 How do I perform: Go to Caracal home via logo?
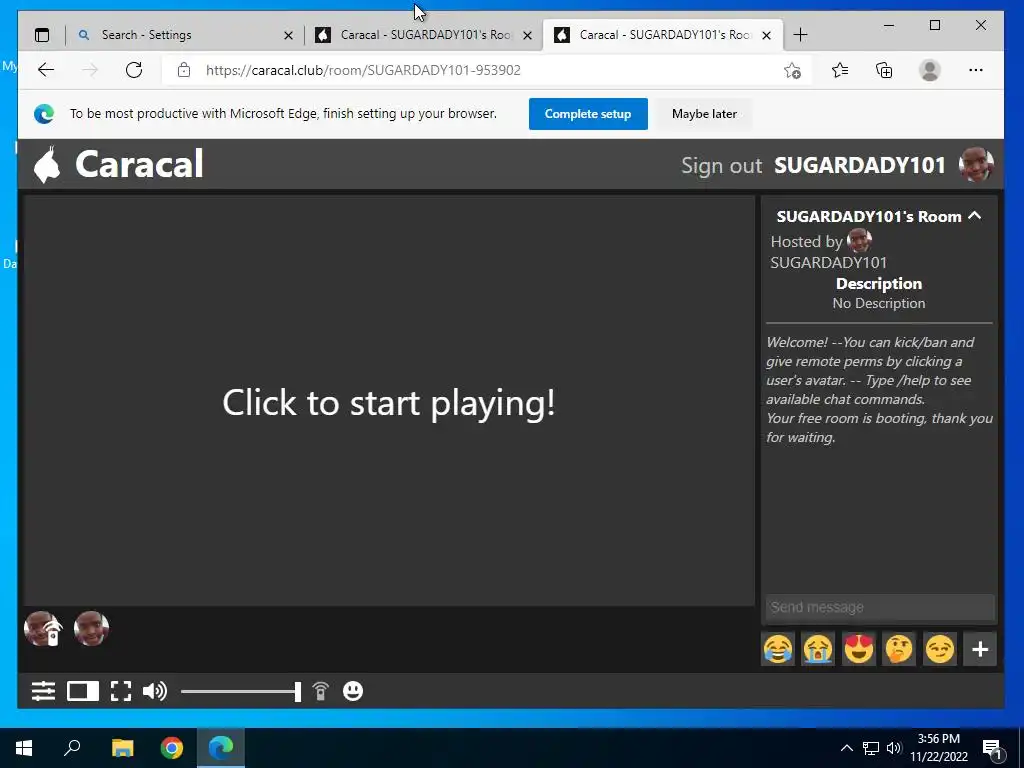pyautogui.click(x=119, y=164)
